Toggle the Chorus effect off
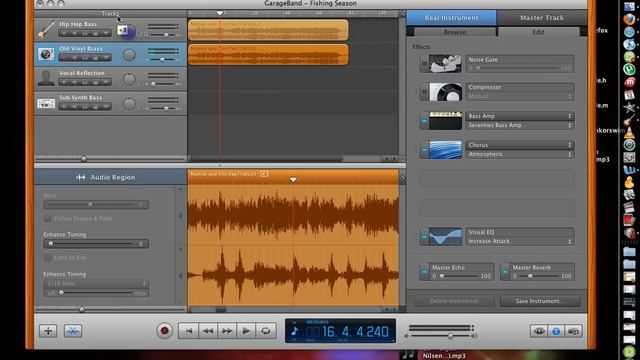Image resolution: width=640 pixels, height=360 pixels. point(424,150)
